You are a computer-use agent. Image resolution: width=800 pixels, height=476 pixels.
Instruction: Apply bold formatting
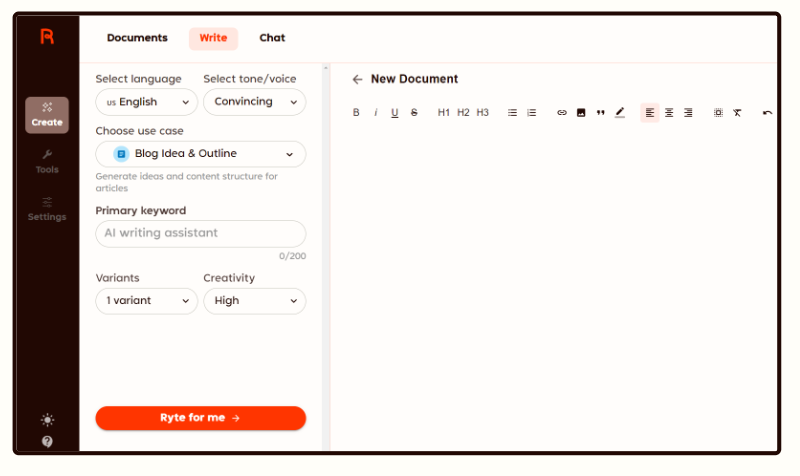pyautogui.click(x=356, y=113)
